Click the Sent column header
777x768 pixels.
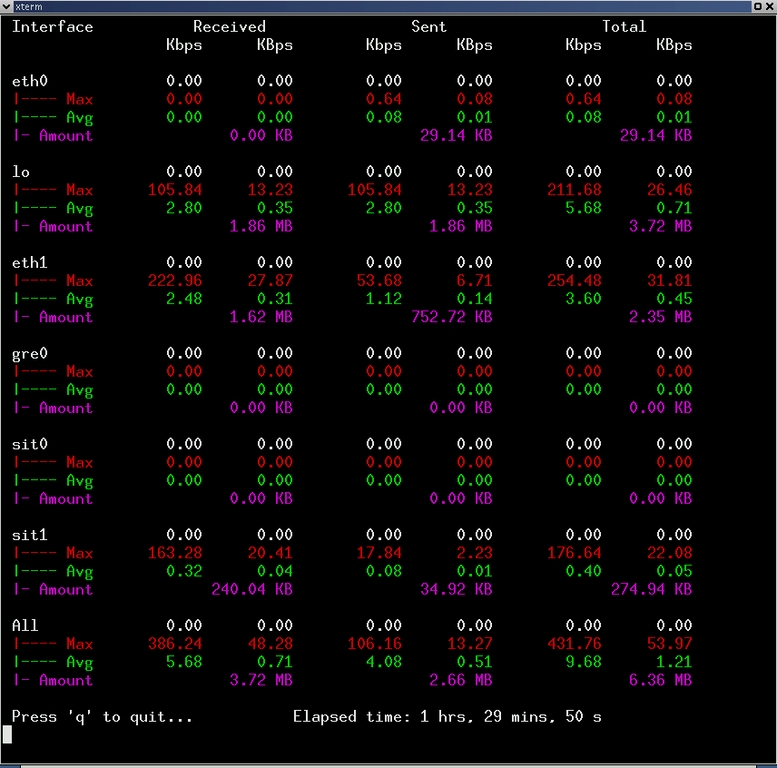point(429,27)
